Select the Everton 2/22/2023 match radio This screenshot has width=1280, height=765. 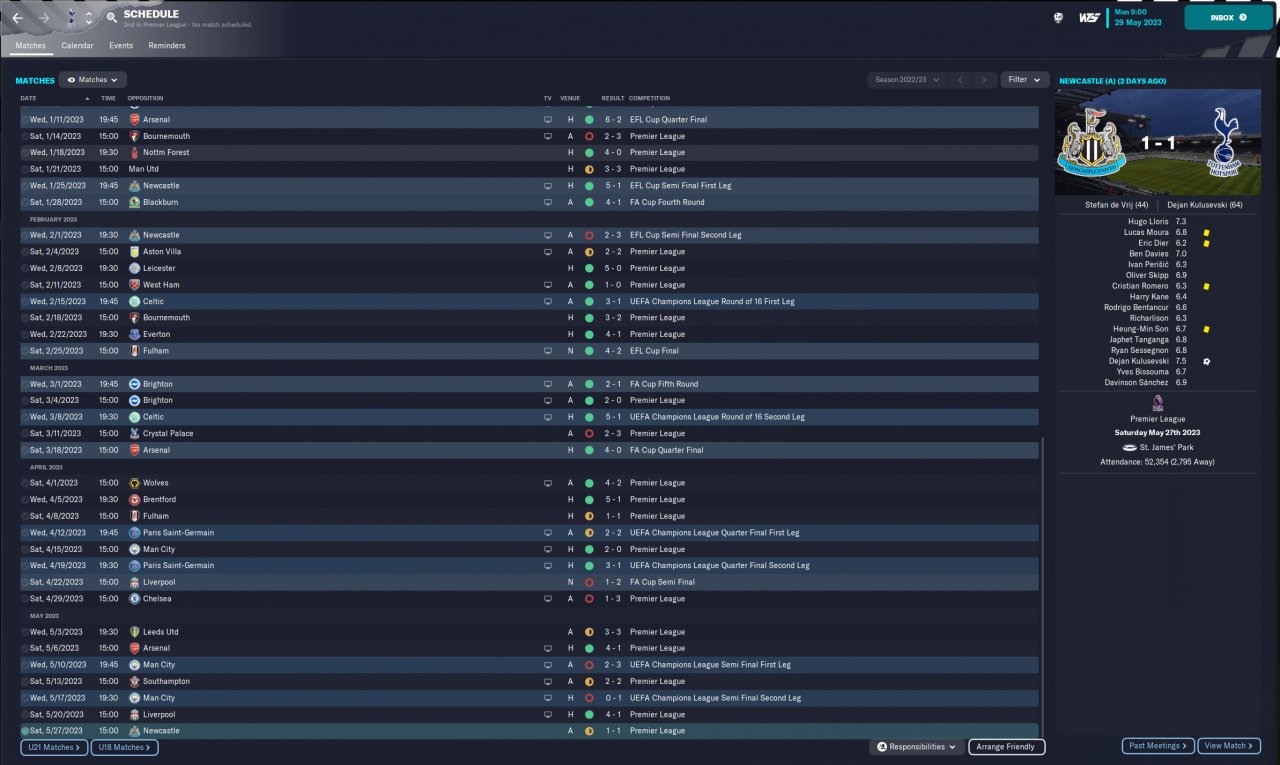(25, 334)
